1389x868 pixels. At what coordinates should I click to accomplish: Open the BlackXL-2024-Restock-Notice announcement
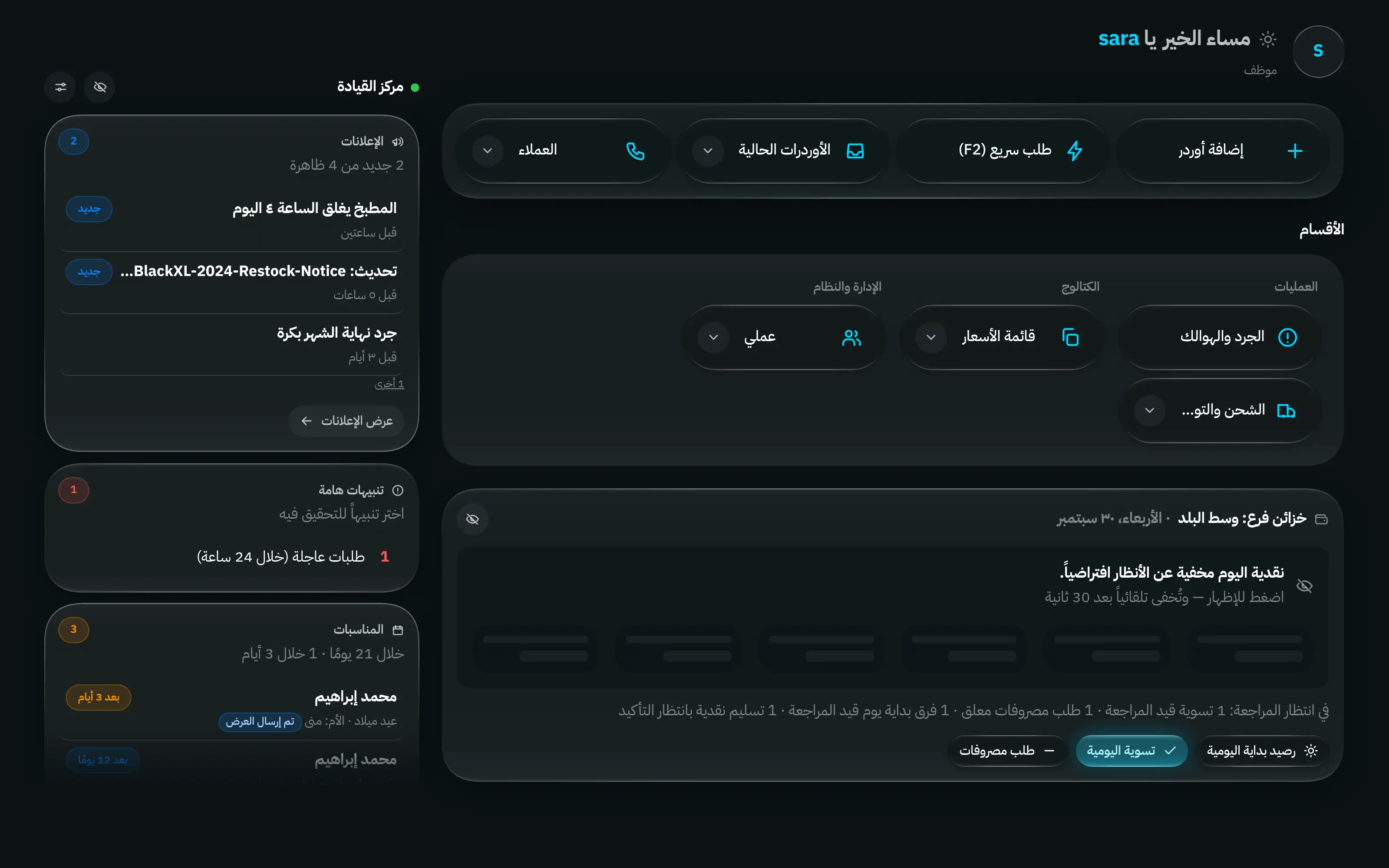pyautogui.click(x=232, y=283)
